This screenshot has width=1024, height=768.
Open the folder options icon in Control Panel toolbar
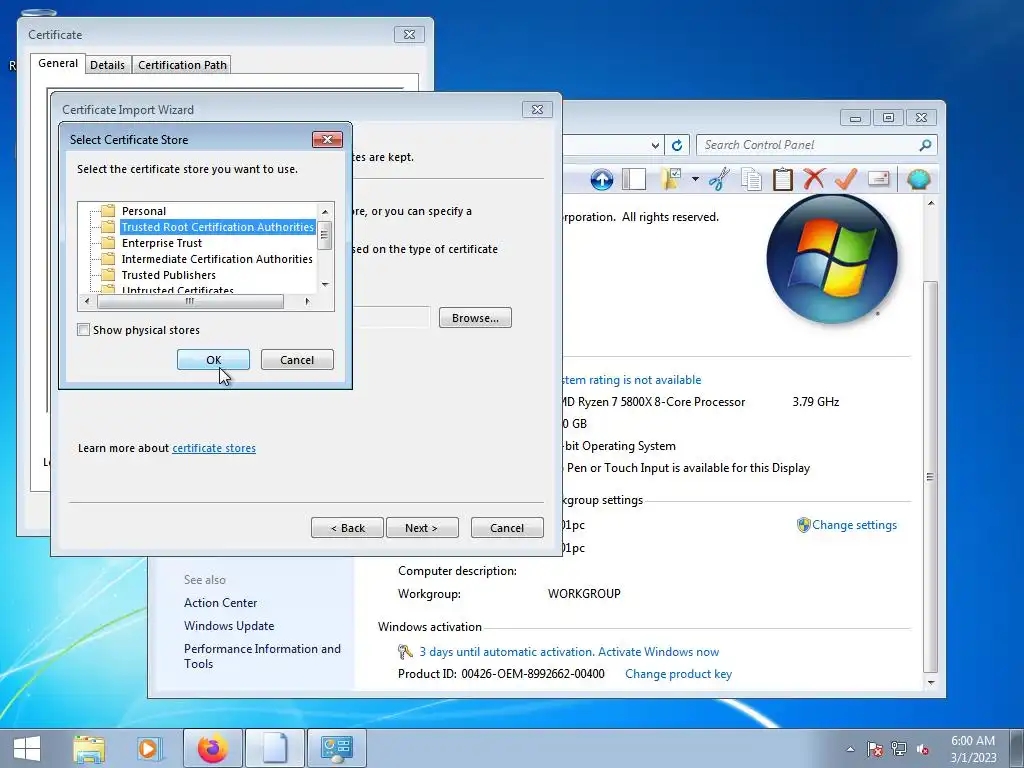(x=671, y=179)
